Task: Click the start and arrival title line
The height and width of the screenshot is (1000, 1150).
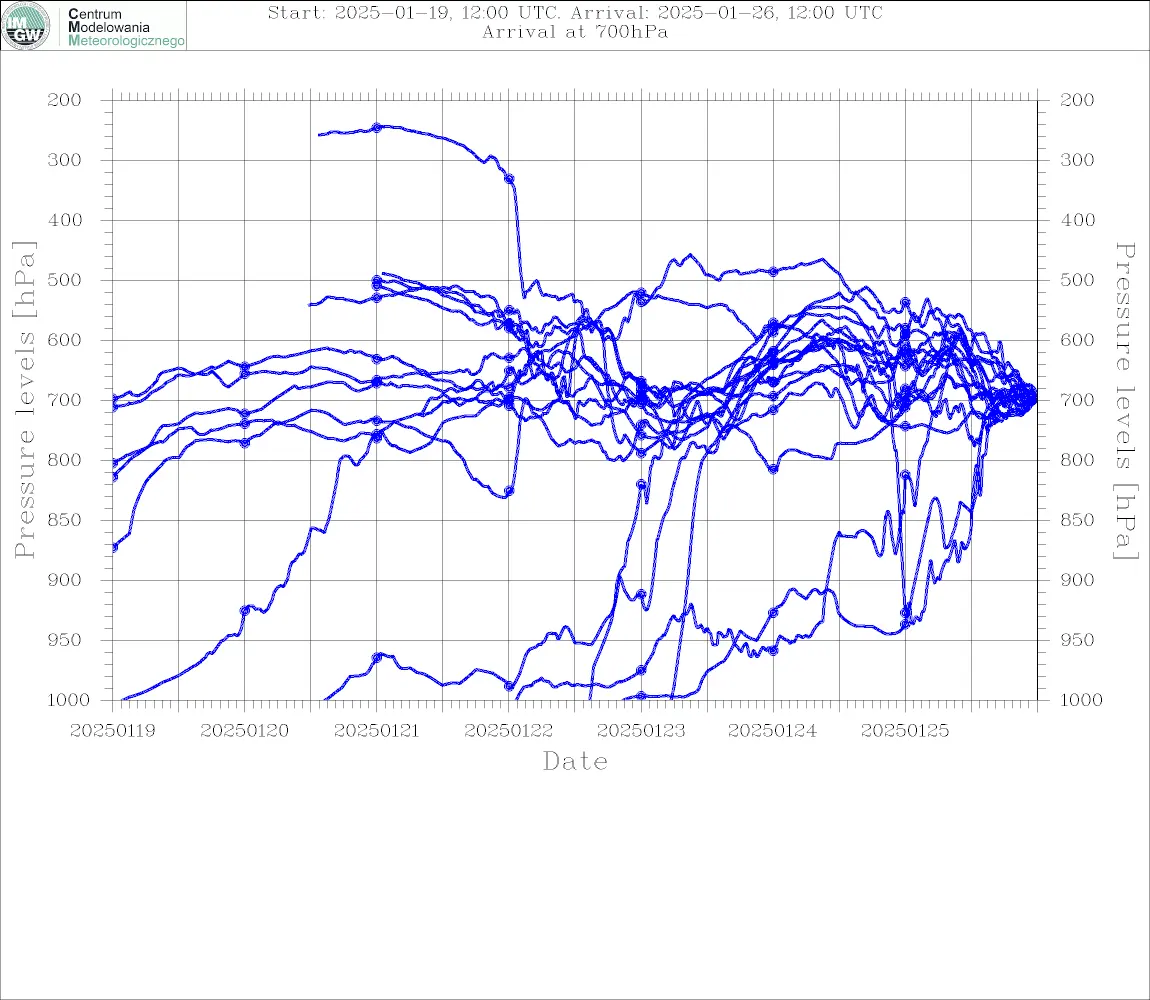Action: (x=575, y=12)
